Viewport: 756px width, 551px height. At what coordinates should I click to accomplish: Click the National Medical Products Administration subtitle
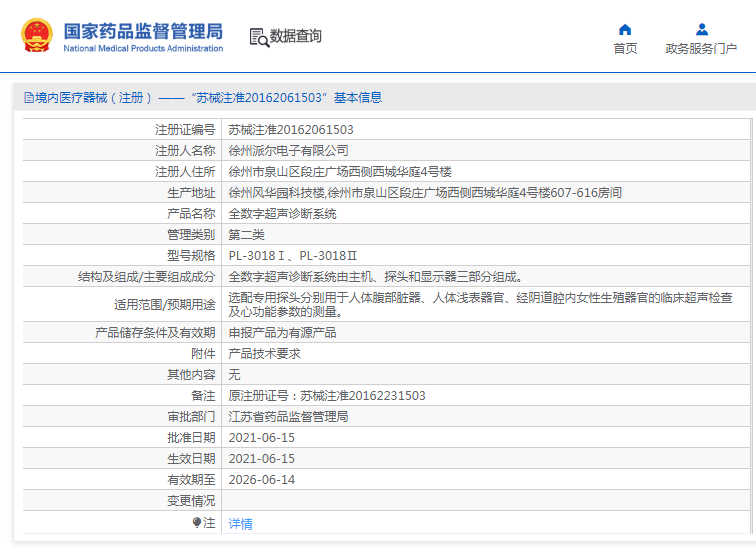click(x=143, y=48)
